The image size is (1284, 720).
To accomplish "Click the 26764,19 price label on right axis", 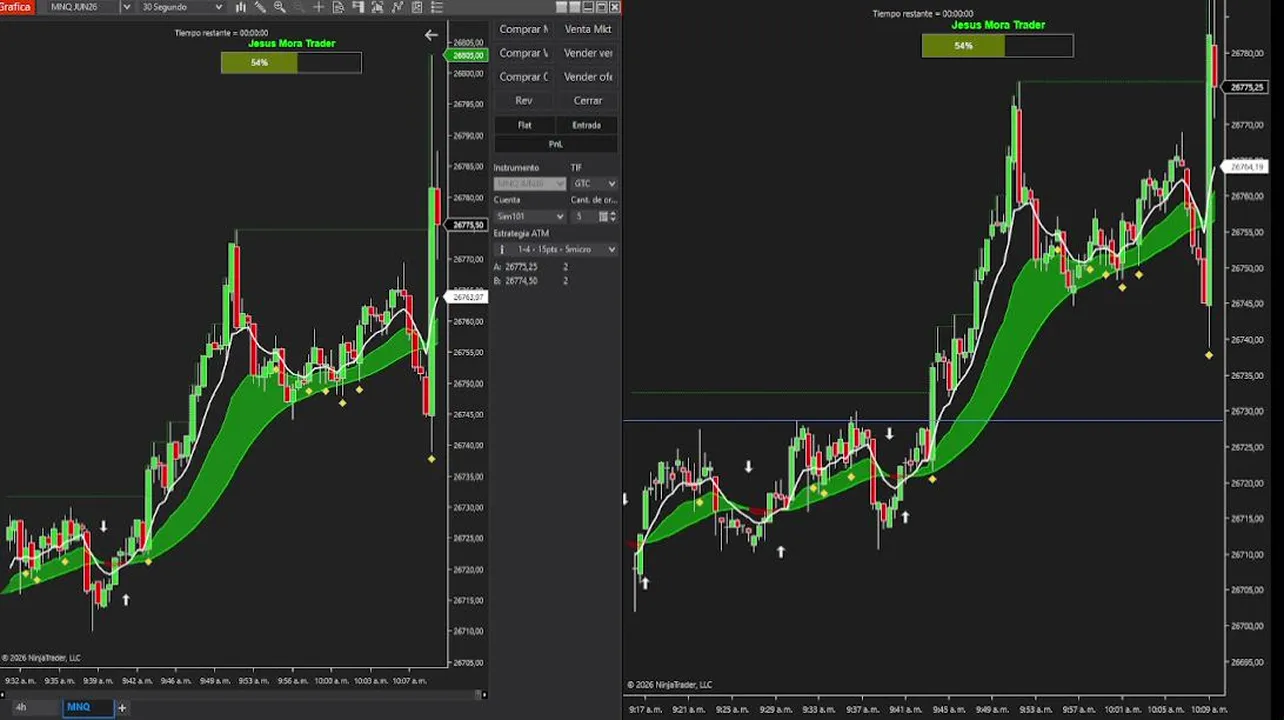I will click(x=1246, y=167).
